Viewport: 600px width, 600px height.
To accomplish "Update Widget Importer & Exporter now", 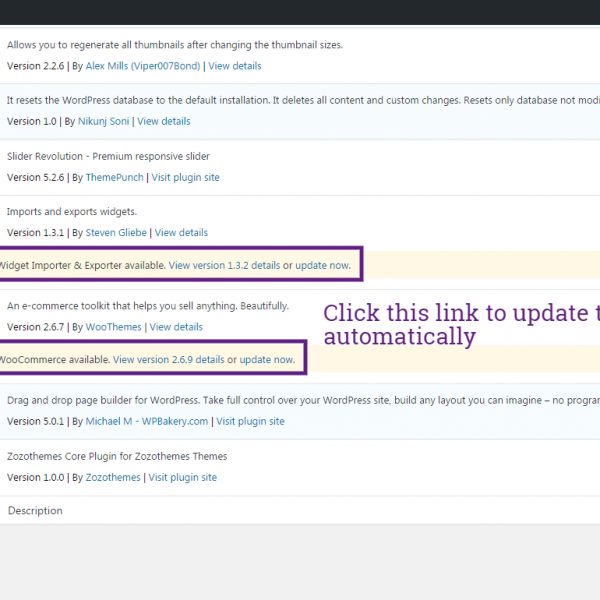I will click(x=323, y=266).
